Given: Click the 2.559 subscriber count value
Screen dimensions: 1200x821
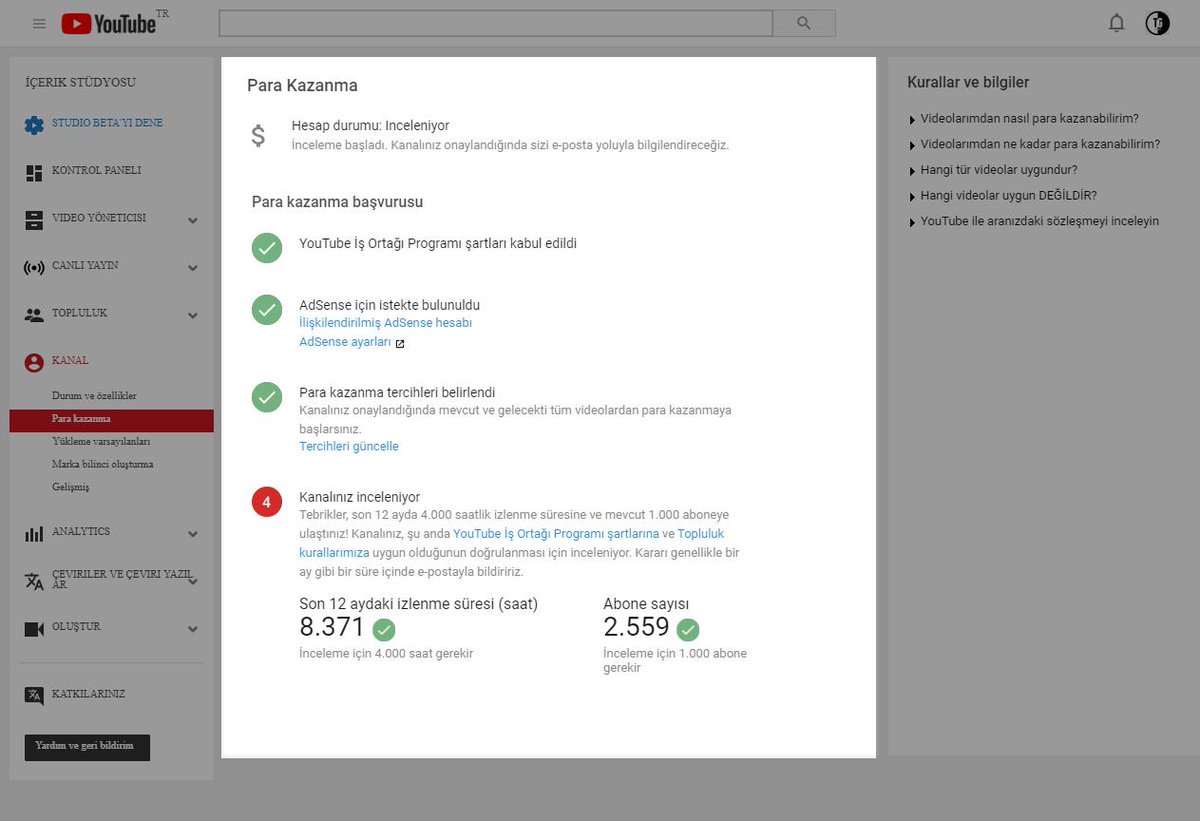Looking at the screenshot, I should (x=636, y=628).
